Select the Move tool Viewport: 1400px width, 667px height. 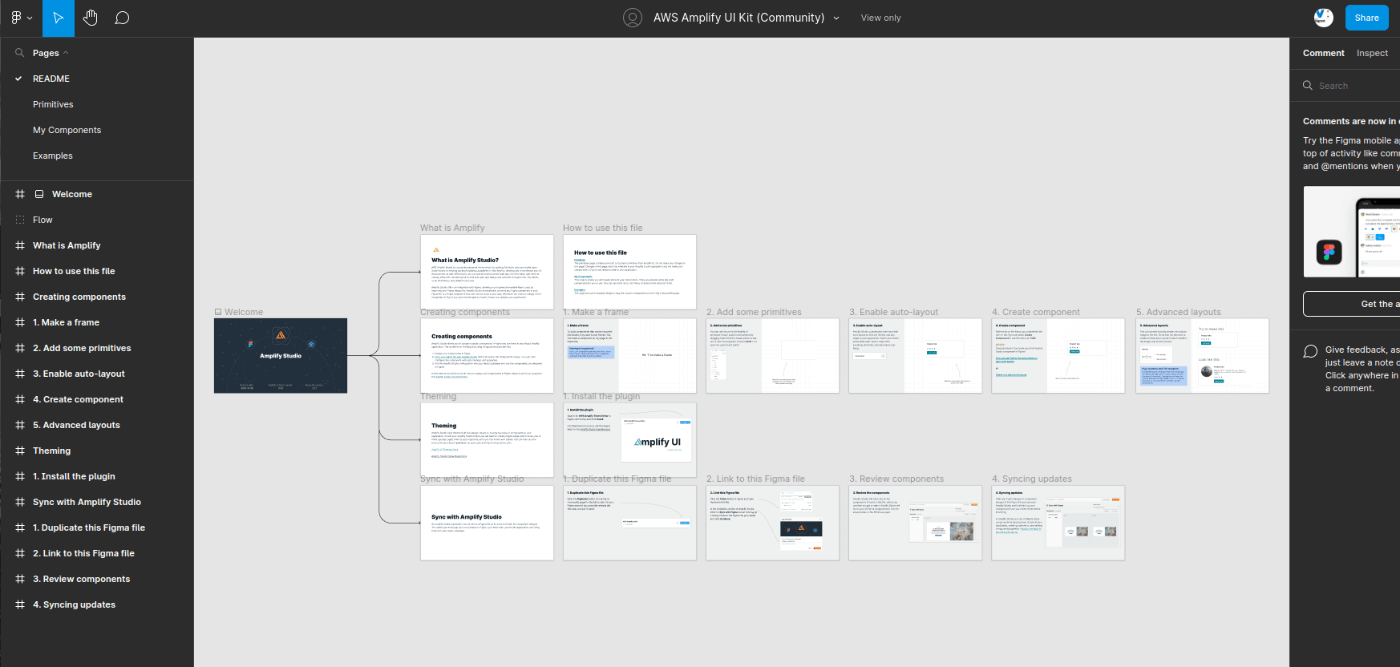(x=58, y=18)
